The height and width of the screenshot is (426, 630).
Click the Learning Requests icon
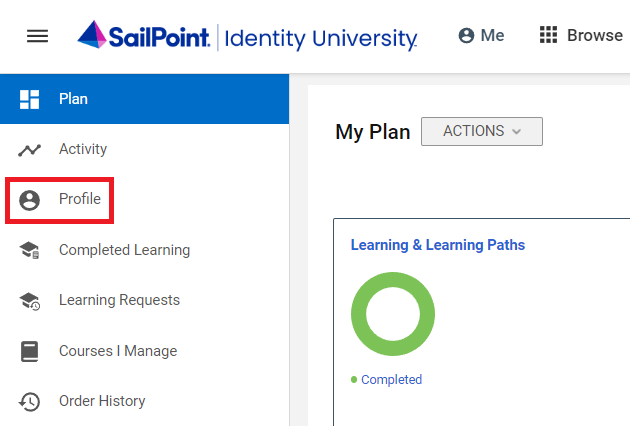[x=29, y=301]
